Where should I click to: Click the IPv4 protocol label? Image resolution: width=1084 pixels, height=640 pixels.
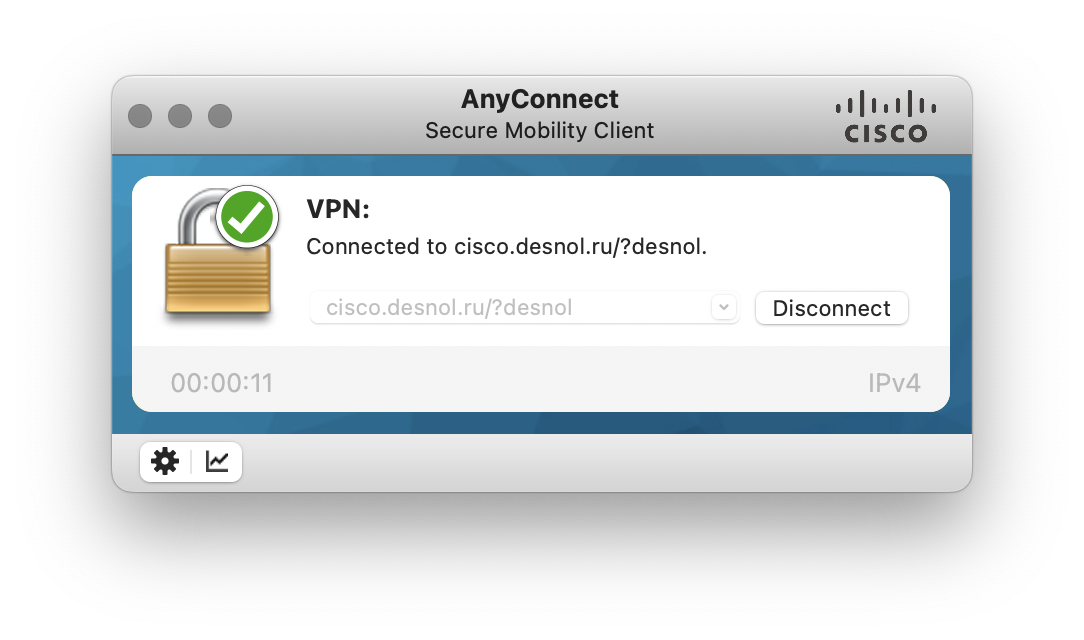tap(894, 383)
